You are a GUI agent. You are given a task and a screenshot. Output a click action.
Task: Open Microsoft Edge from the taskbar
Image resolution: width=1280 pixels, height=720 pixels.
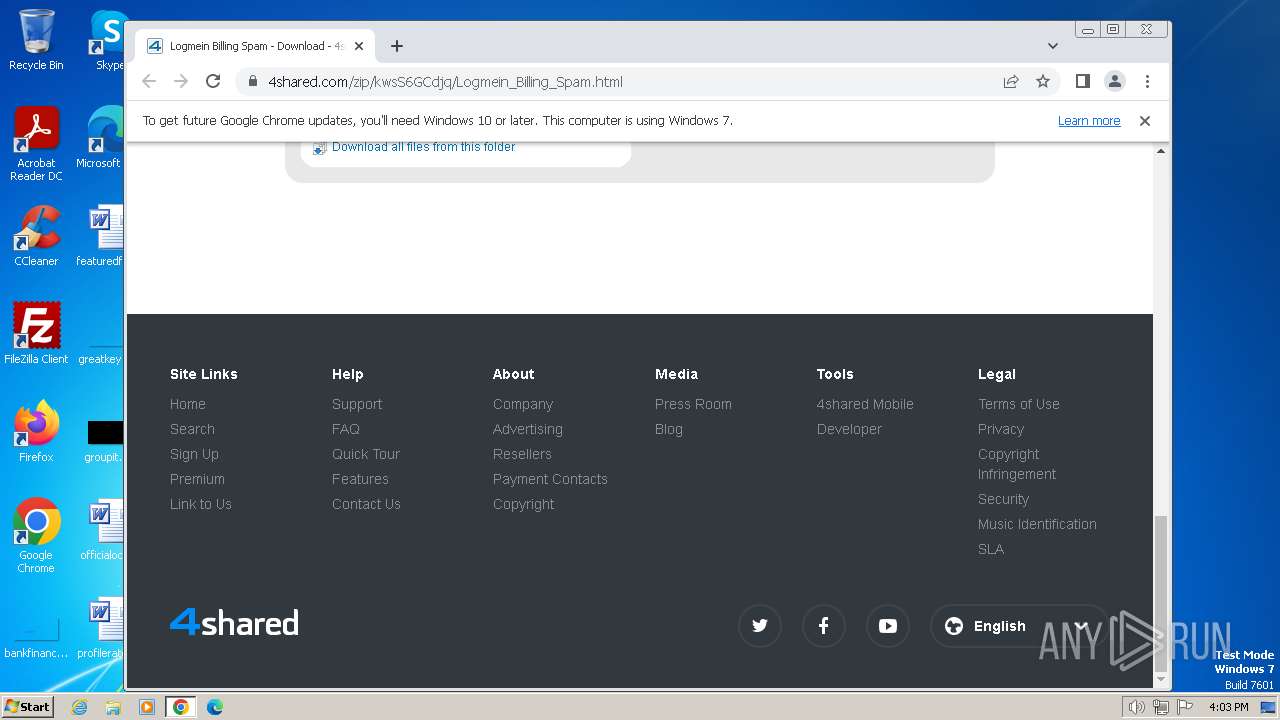pos(215,707)
